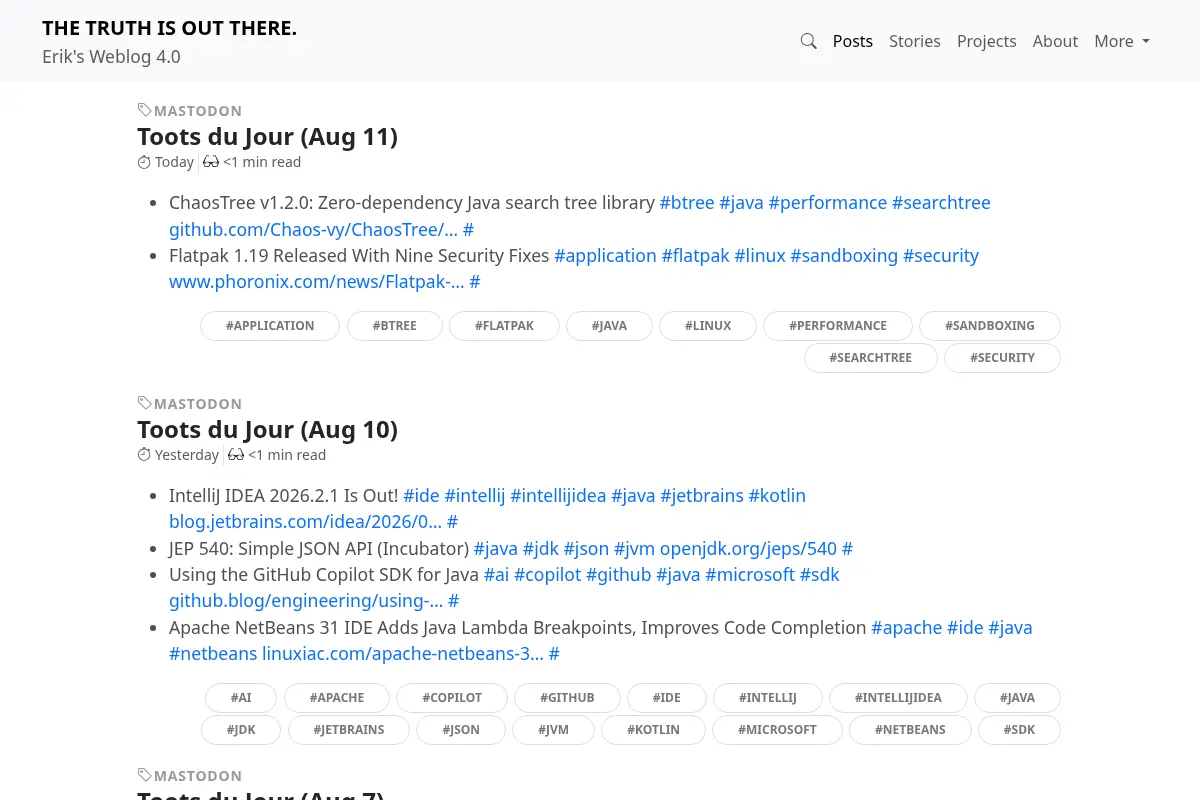
Task: Click the #SEARCHTREE tag pill
Action: (871, 358)
